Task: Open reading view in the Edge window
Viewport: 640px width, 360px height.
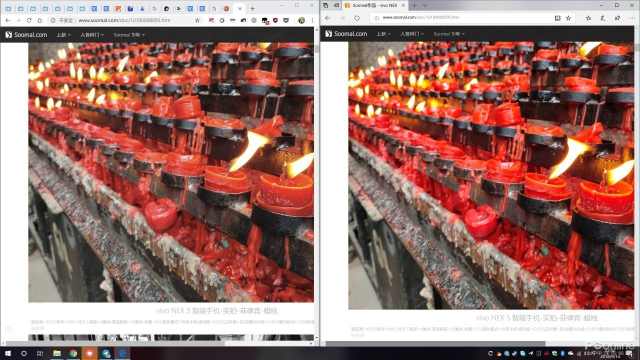Action: click(x=558, y=18)
